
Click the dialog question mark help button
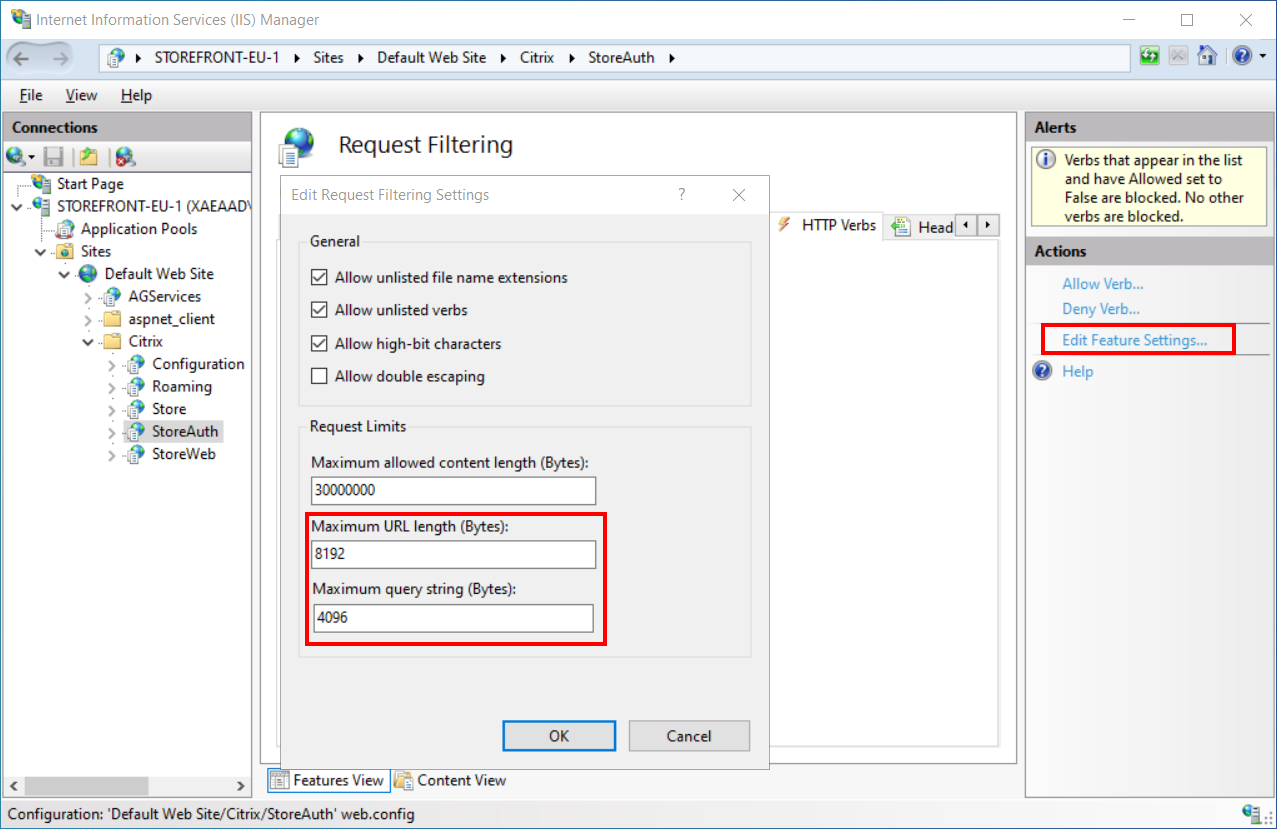pos(682,194)
